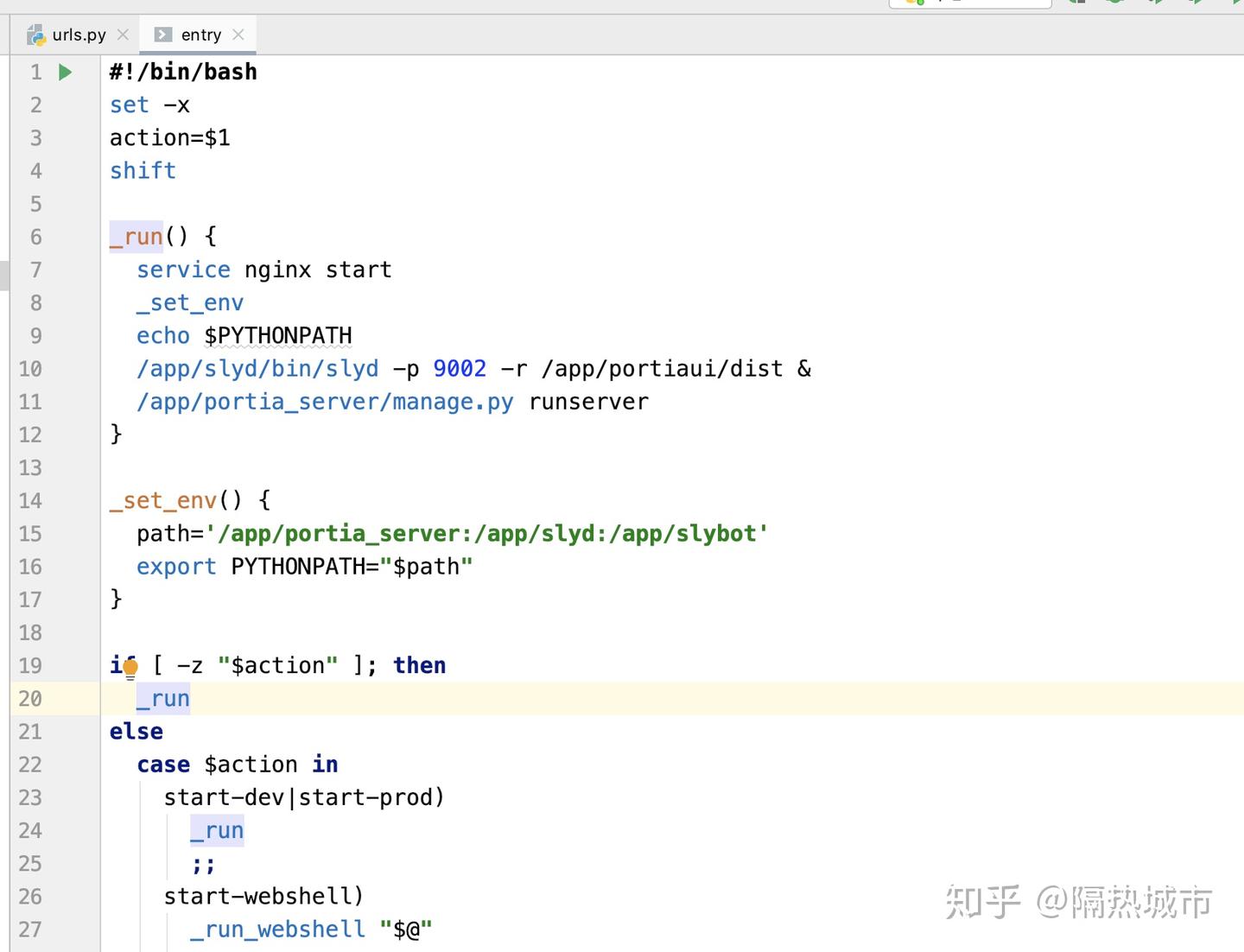Image resolution: width=1244 pixels, height=952 pixels.
Task: Close the entry tab
Action: coord(238,35)
